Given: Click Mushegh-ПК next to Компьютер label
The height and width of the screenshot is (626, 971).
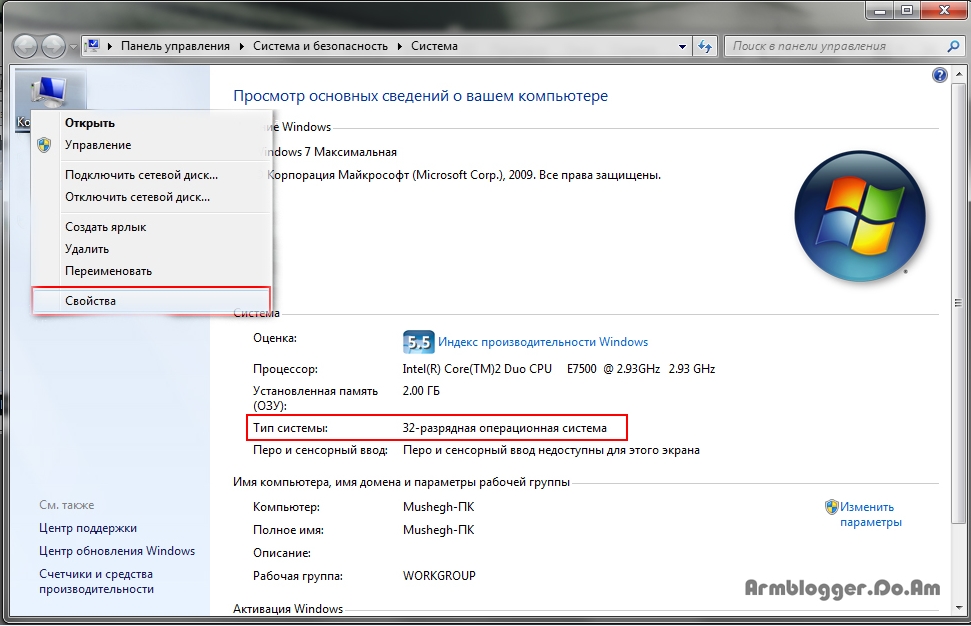Looking at the screenshot, I should click(x=438, y=507).
